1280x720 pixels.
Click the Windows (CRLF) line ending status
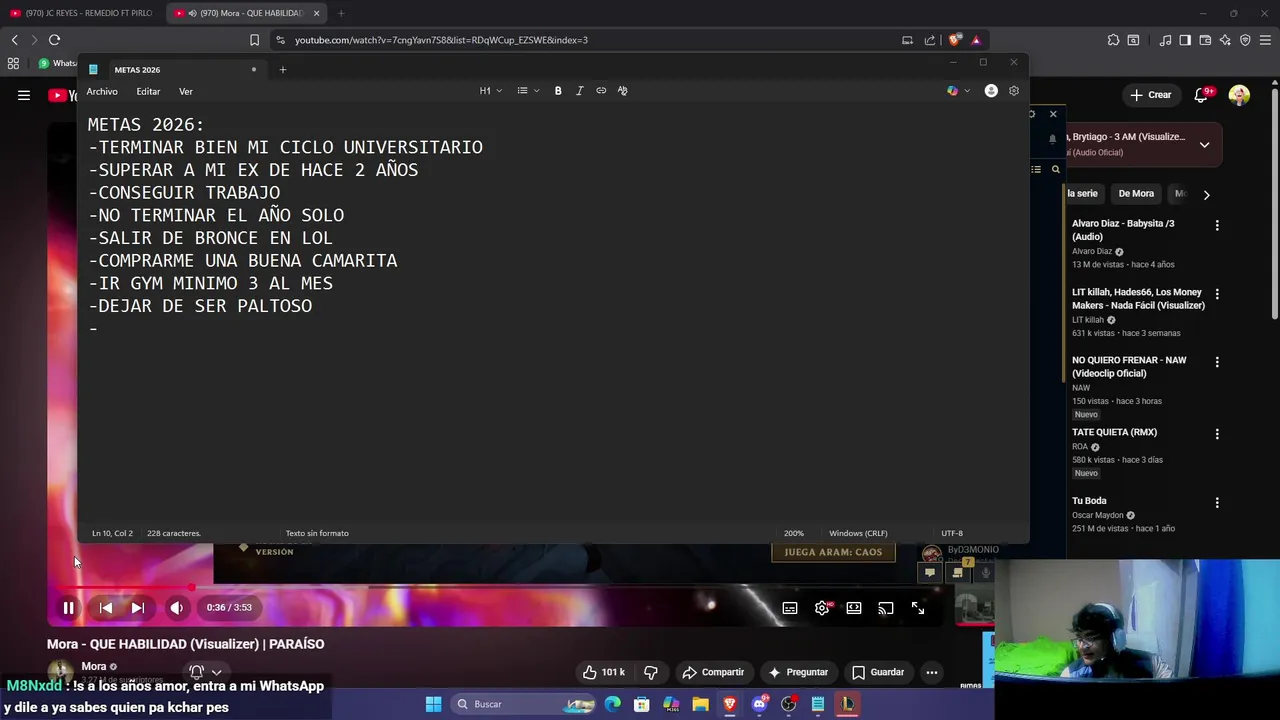(858, 533)
